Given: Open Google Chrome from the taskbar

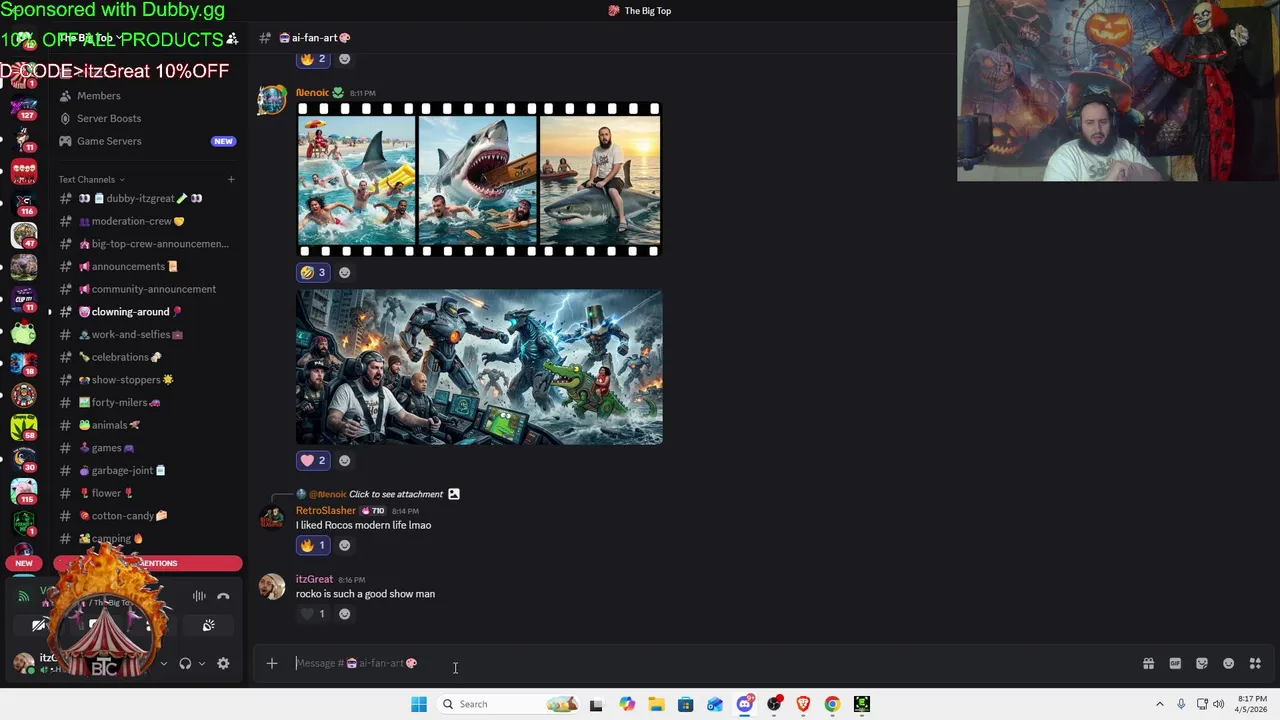Looking at the screenshot, I should (x=832, y=704).
